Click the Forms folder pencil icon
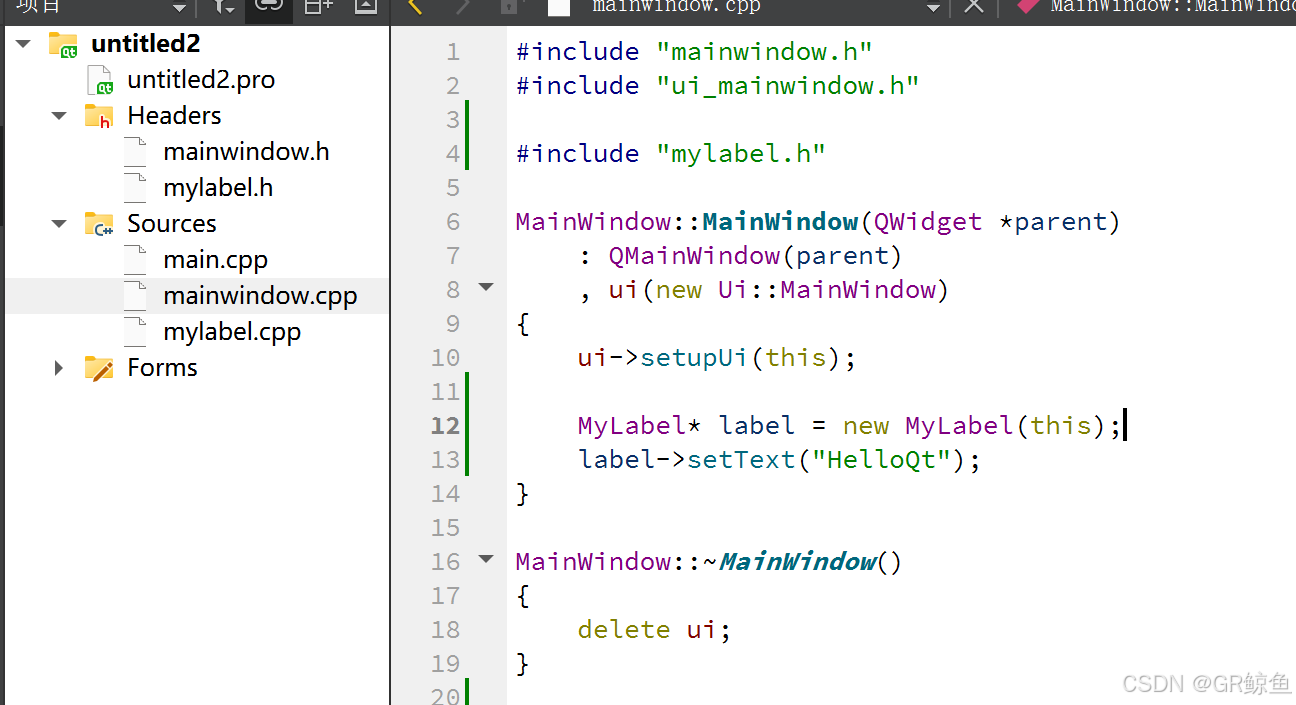Image resolution: width=1296 pixels, height=705 pixels. (99, 368)
